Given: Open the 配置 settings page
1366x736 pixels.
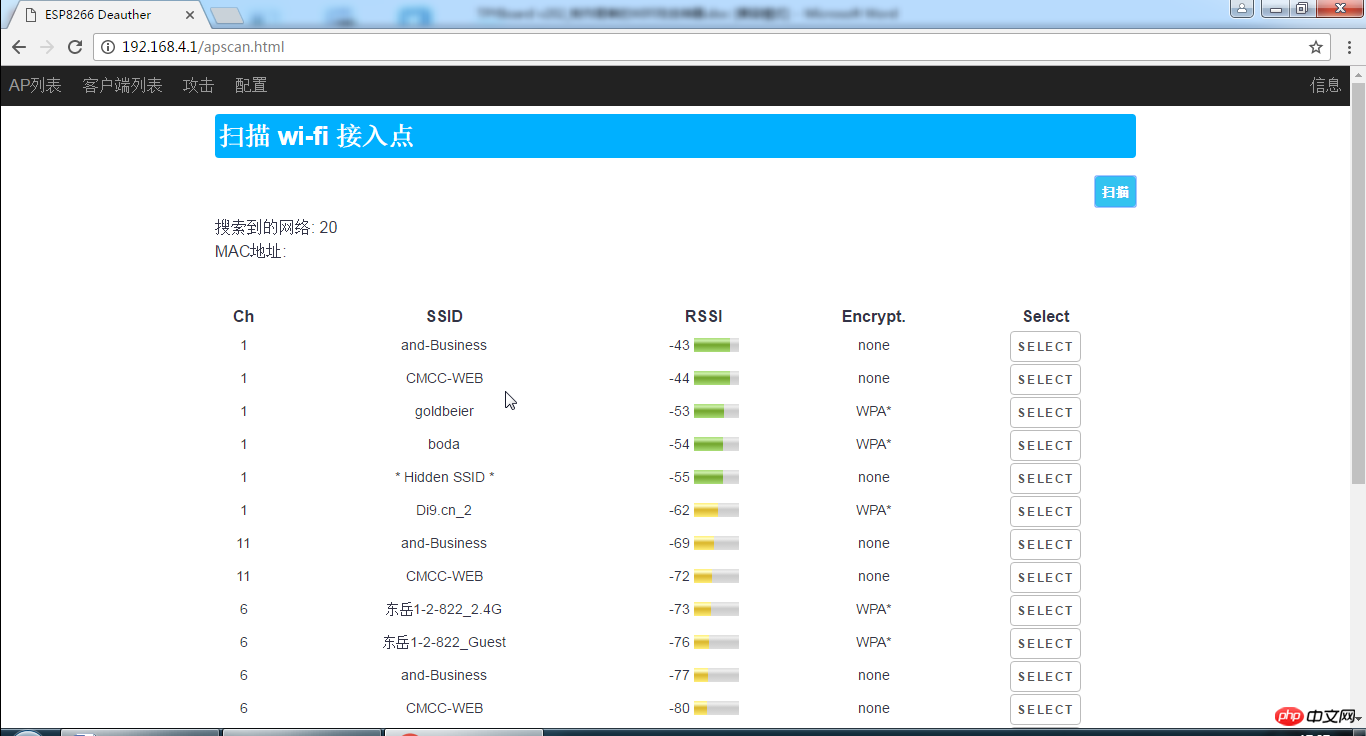Looking at the screenshot, I should 251,86.
